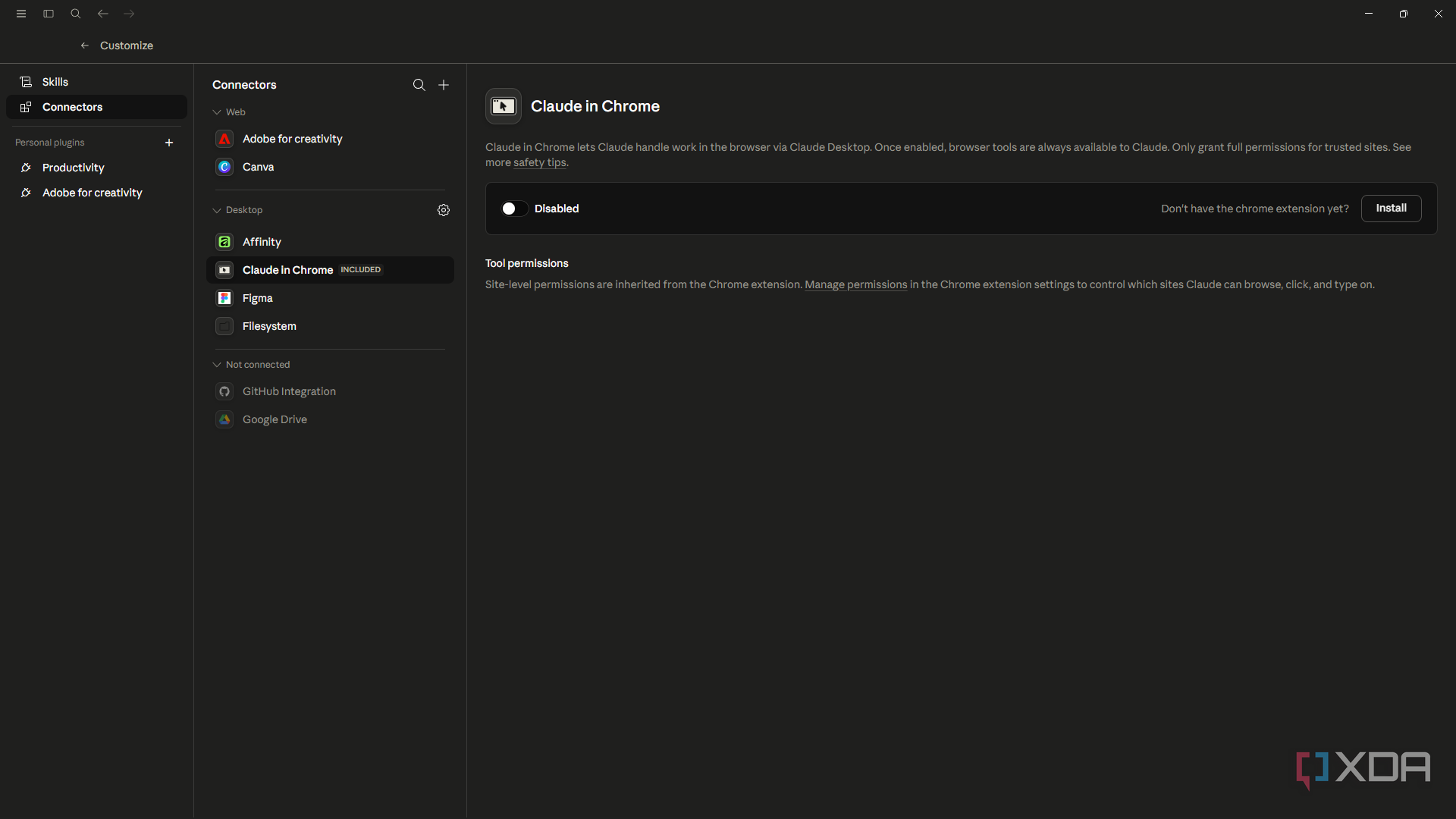Click "Don't have the chrome extension yet?" text

coord(1255,209)
